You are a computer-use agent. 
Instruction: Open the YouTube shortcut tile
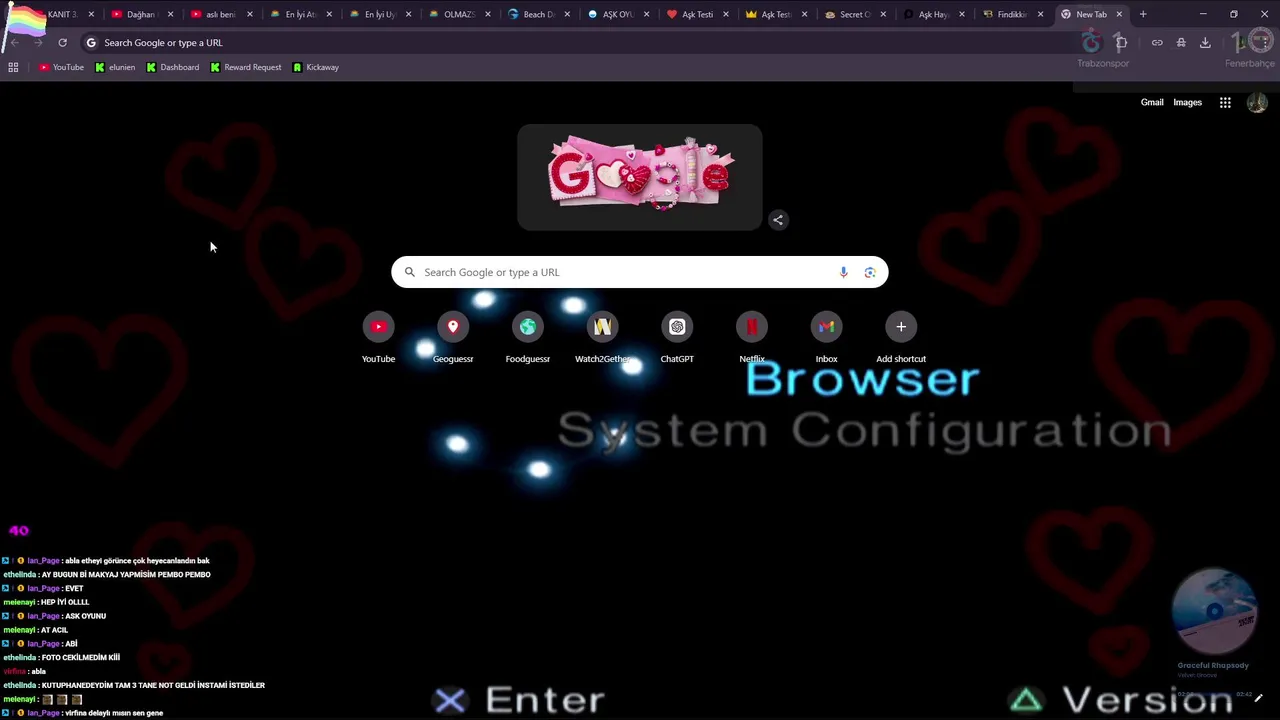[378, 337]
